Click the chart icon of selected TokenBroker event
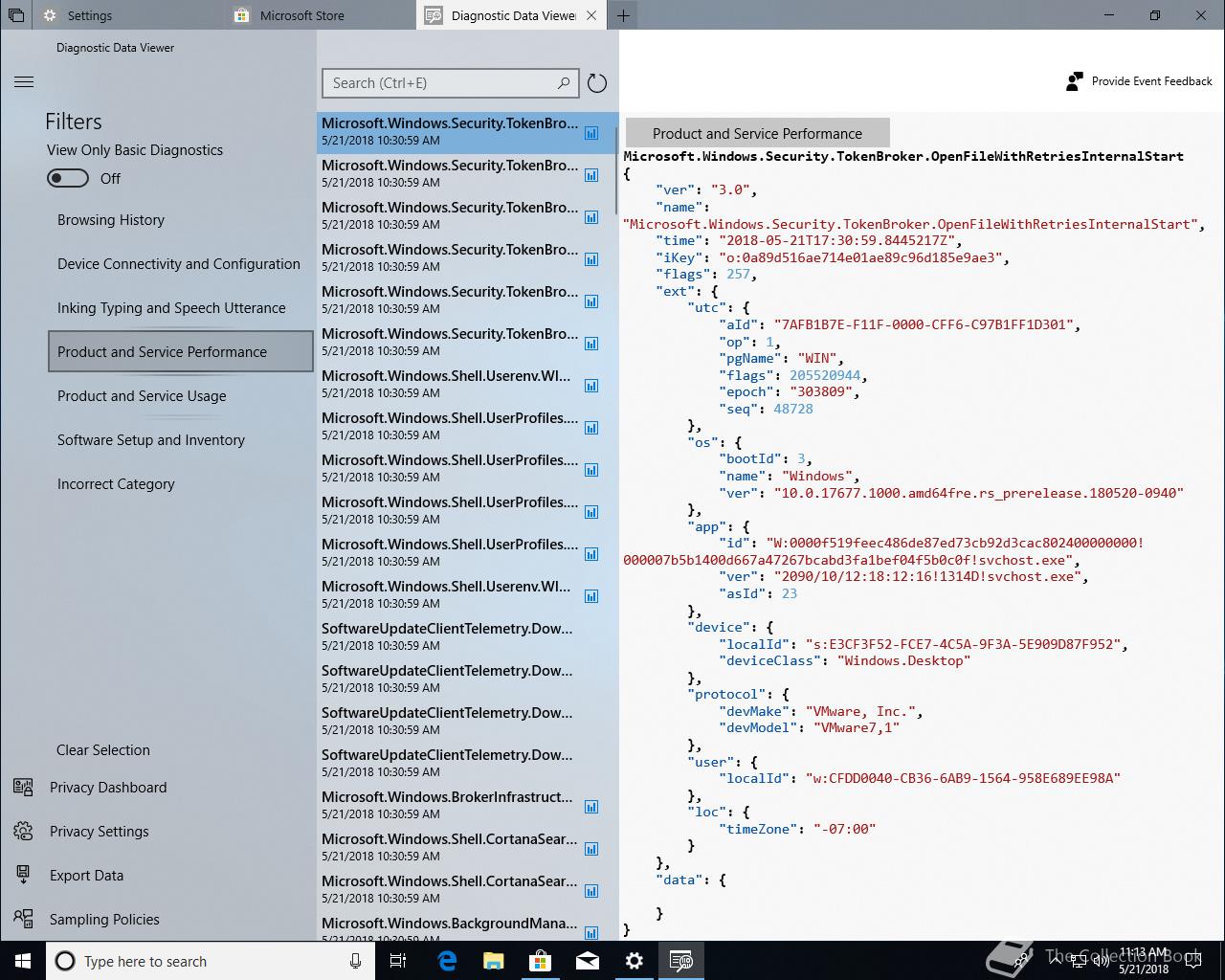The height and width of the screenshot is (980, 1225). coord(591,133)
